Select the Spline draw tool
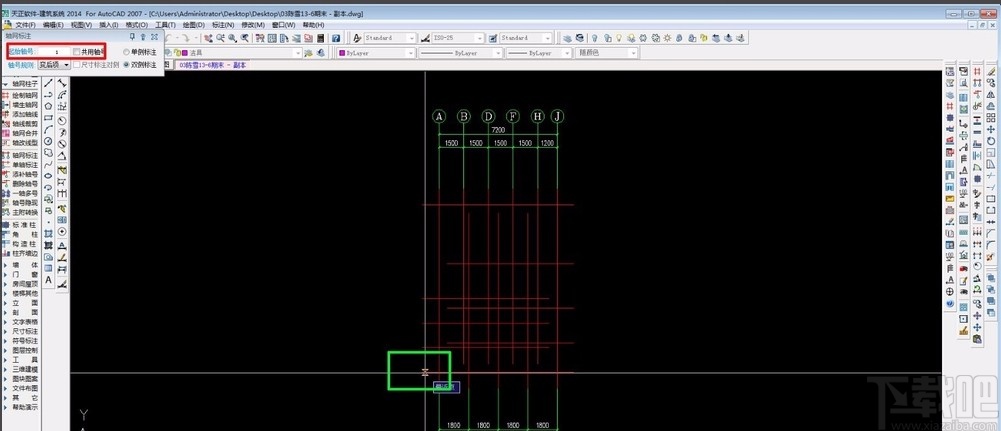Viewport: 1001px width, 431px height. point(48,163)
